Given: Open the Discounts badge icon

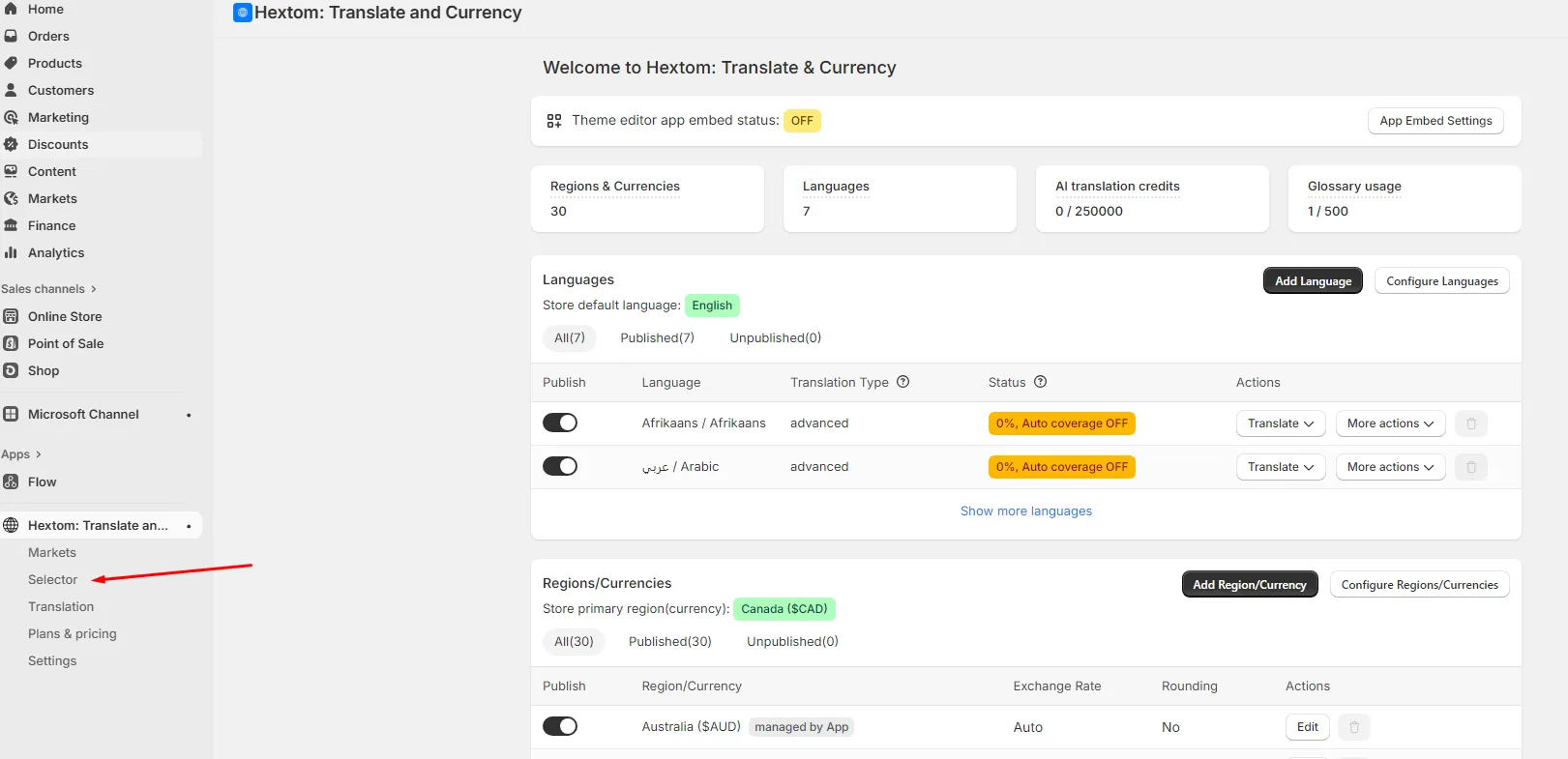Looking at the screenshot, I should click(x=11, y=144).
